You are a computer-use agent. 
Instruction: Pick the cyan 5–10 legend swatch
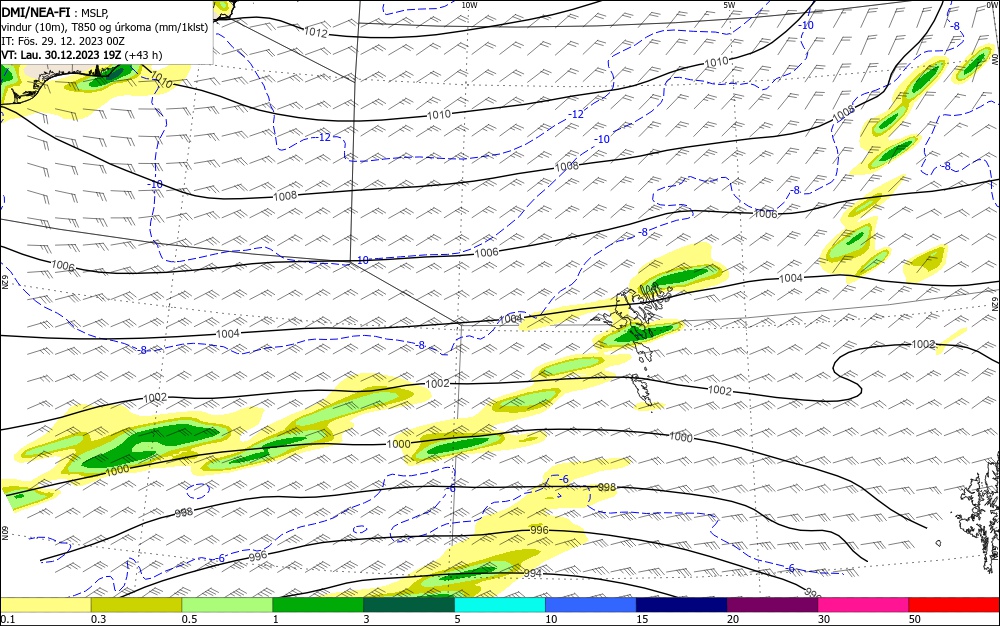coord(499,605)
